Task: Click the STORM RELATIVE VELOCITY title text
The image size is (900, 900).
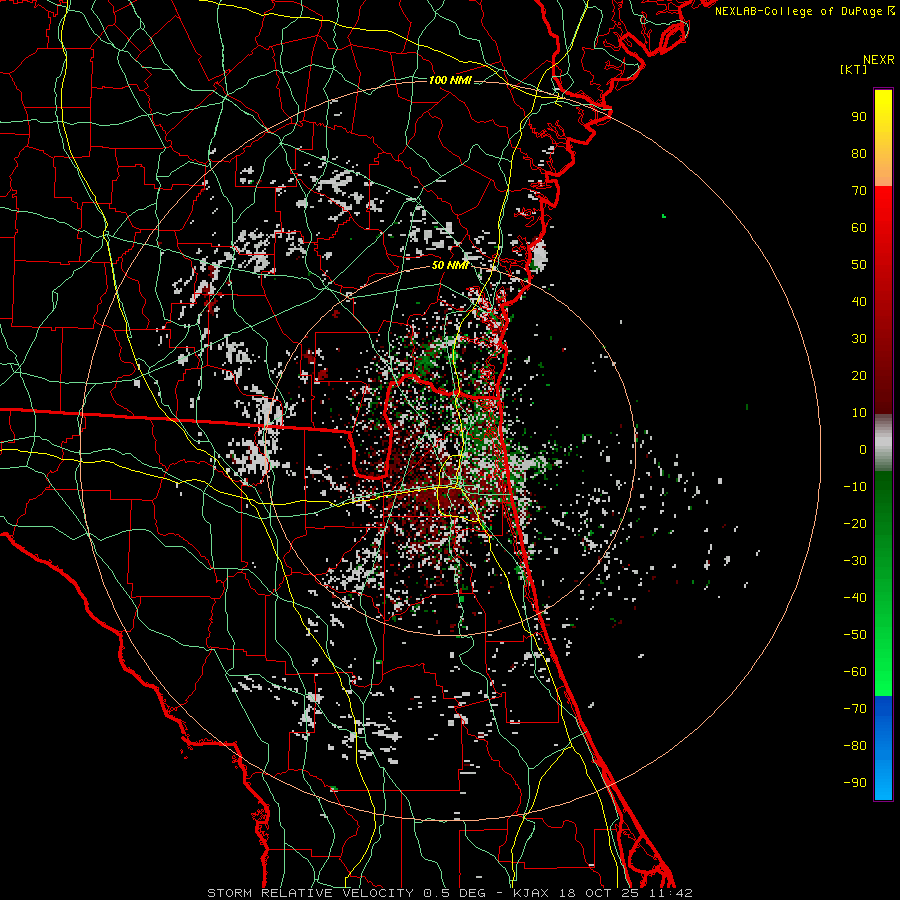Action: 310,893
